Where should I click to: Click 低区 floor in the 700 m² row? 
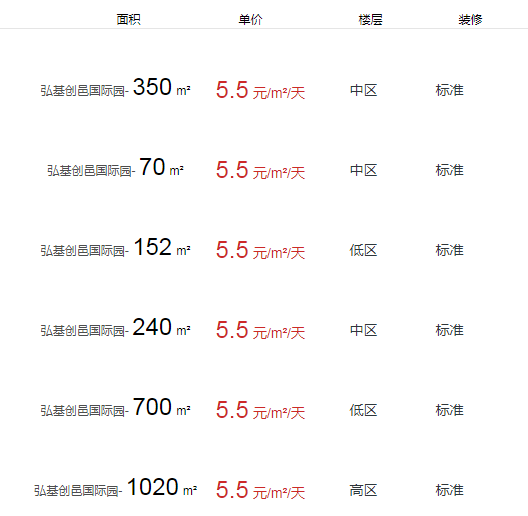363,410
